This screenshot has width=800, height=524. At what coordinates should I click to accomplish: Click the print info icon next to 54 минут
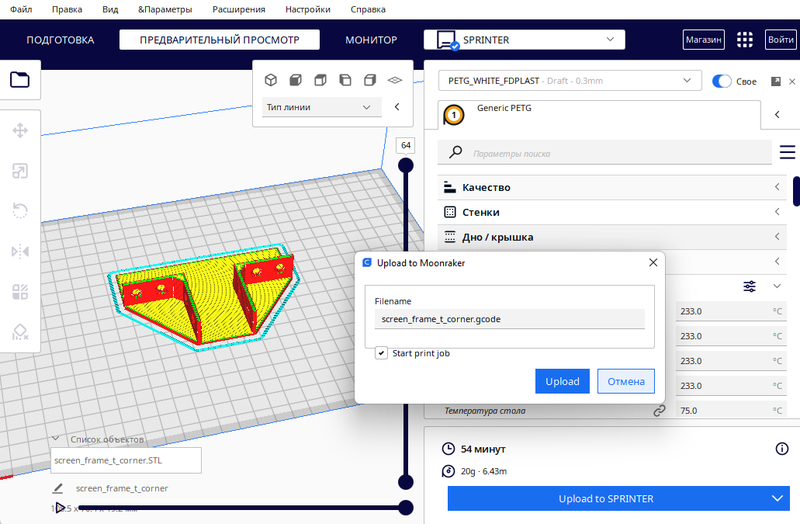tap(782, 449)
